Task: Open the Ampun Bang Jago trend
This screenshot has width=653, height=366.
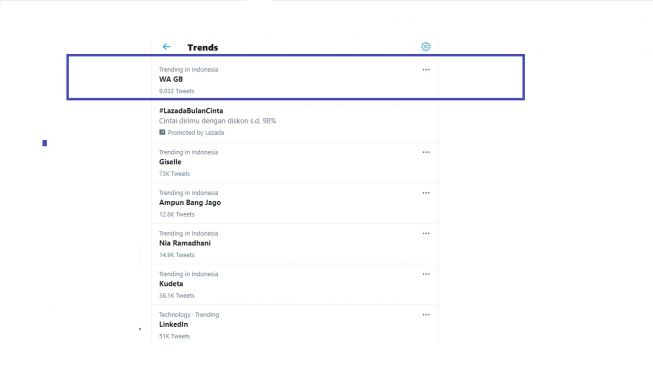Action: pos(189,203)
